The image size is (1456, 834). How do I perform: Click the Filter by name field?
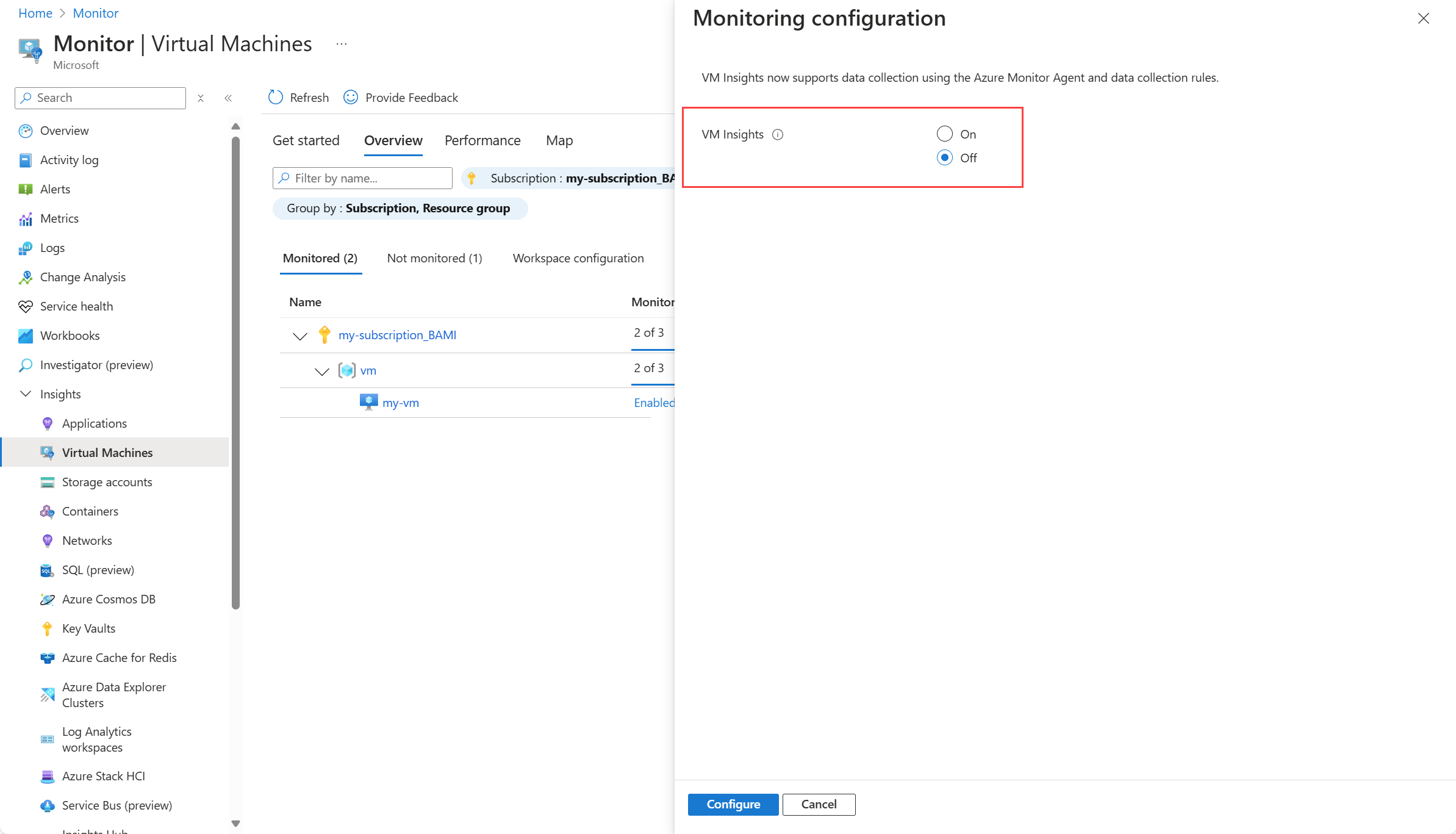tap(362, 179)
